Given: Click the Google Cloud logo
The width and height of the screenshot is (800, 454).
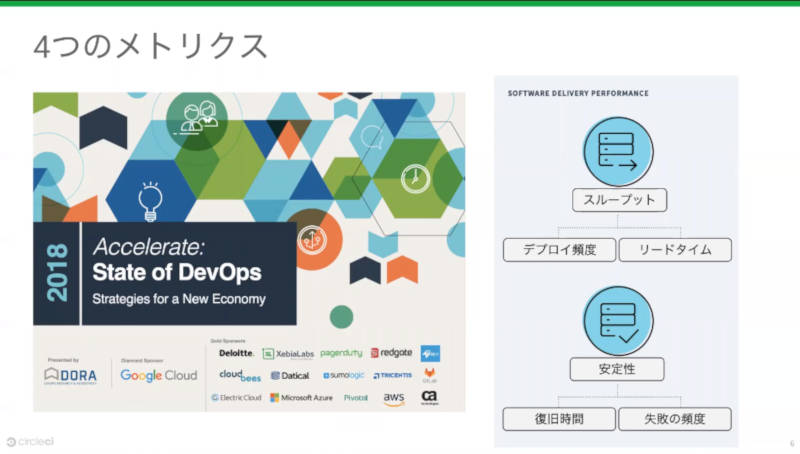Looking at the screenshot, I should [x=159, y=375].
